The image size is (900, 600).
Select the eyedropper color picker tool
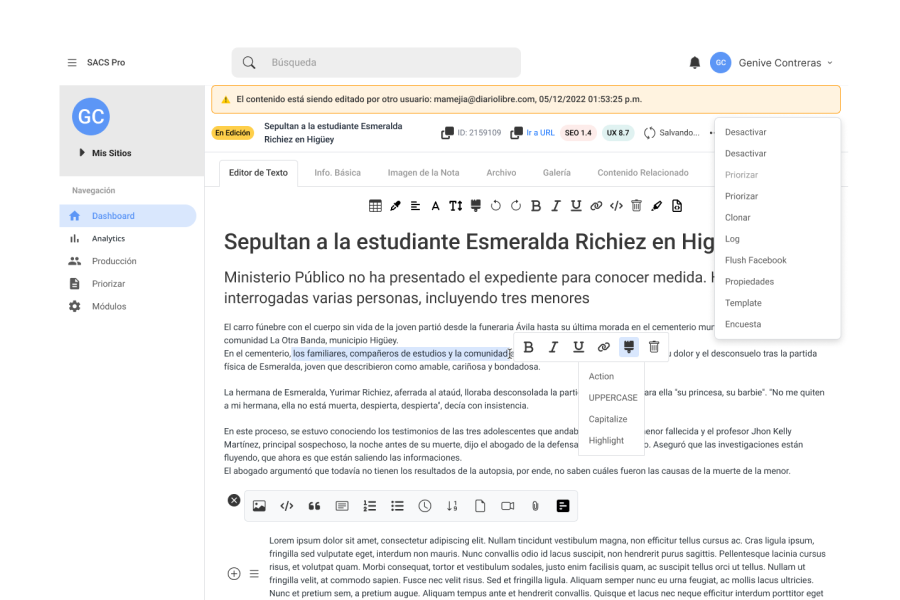pyautogui.click(x=395, y=206)
